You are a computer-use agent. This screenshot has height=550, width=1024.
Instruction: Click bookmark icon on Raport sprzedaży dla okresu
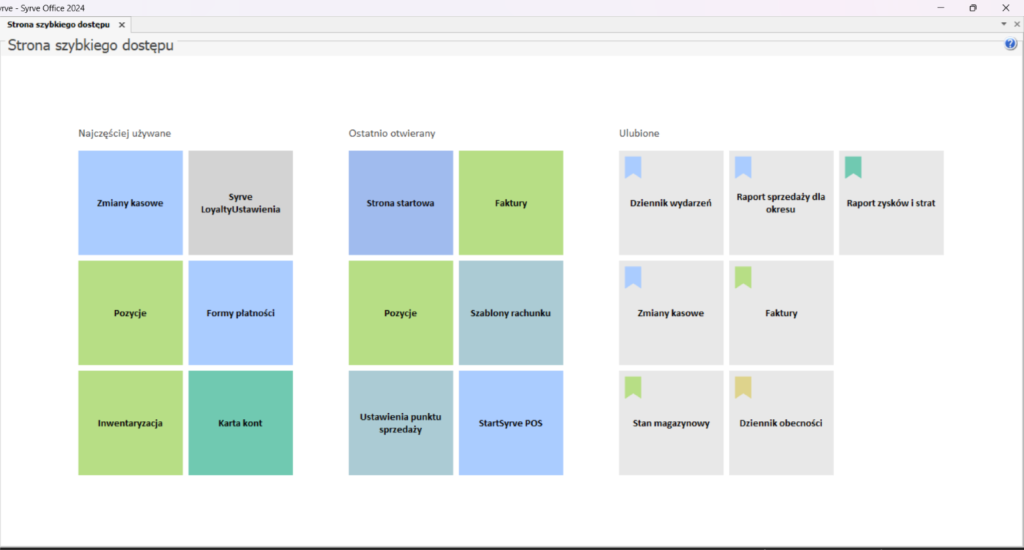coord(743,167)
